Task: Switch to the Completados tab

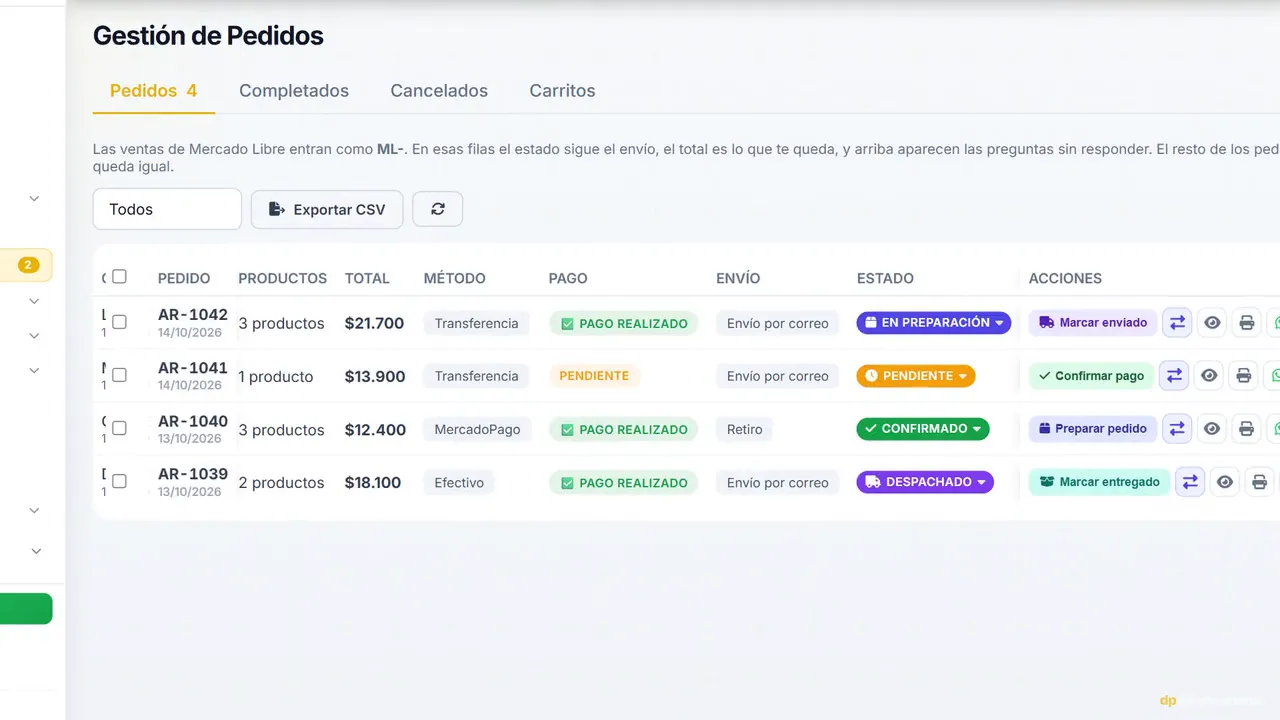Action: click(294, 91)
